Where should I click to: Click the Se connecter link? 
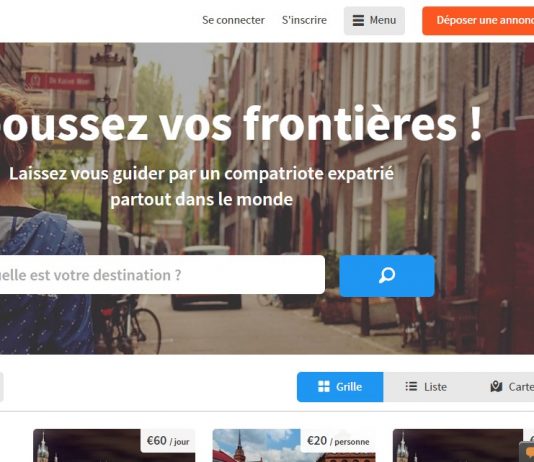click(x=233, y=20)
